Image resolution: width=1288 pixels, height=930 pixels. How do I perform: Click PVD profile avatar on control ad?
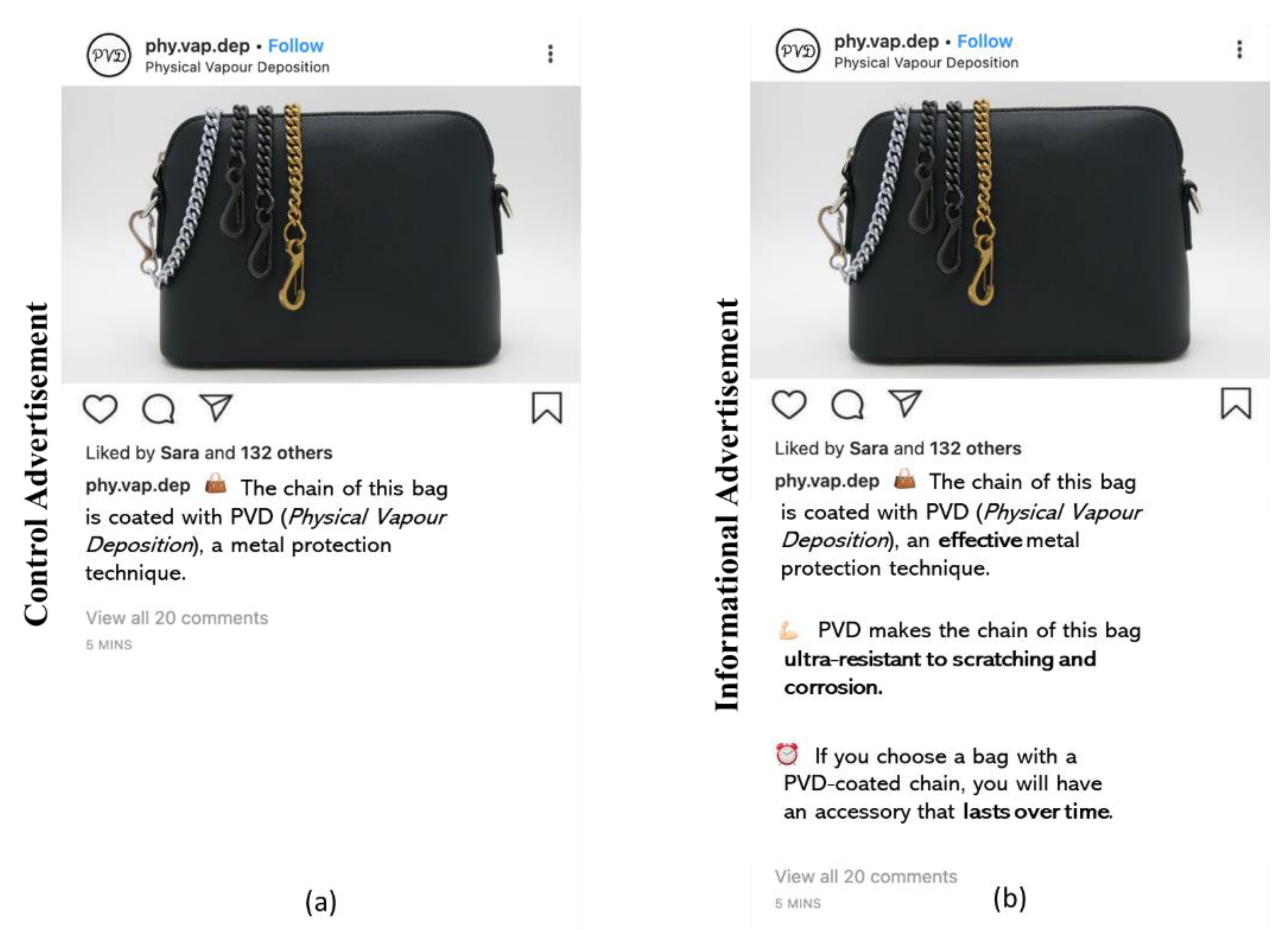[x=108, y=55]
